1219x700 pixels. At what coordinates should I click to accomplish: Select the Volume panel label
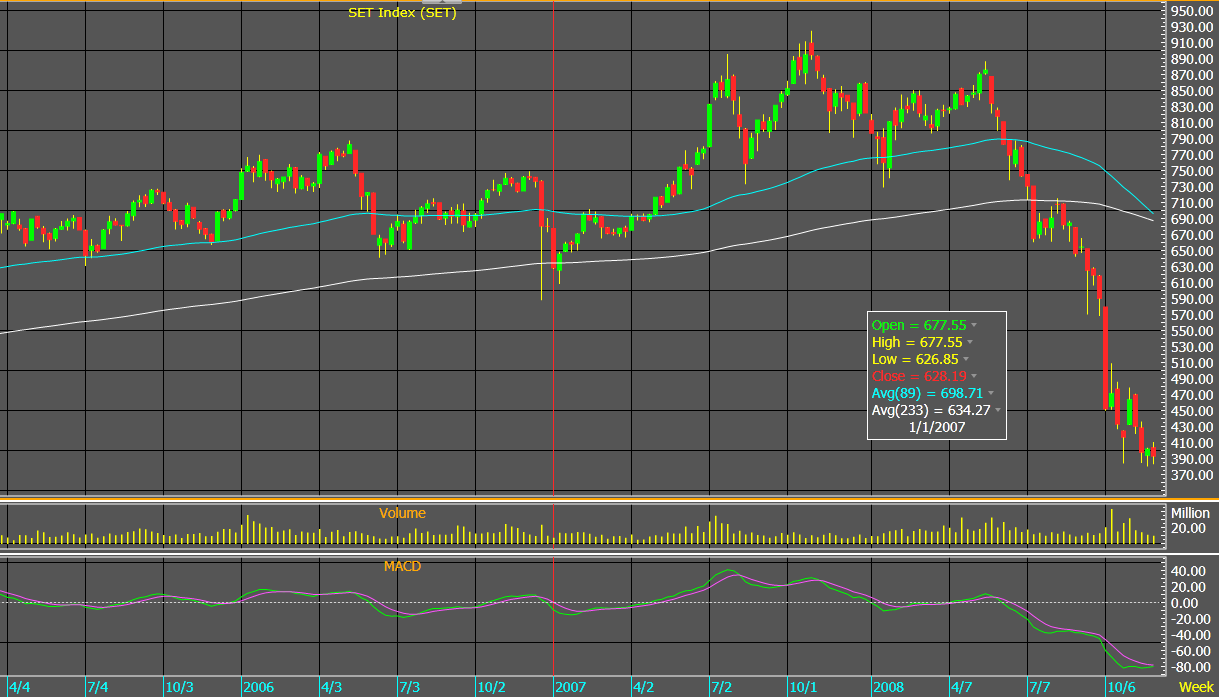(x=402, y=513)
